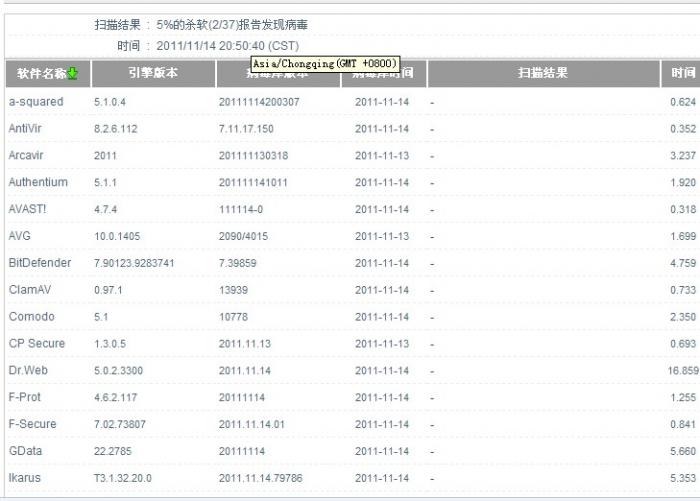Select the Authentium row name

coord(38,182)
